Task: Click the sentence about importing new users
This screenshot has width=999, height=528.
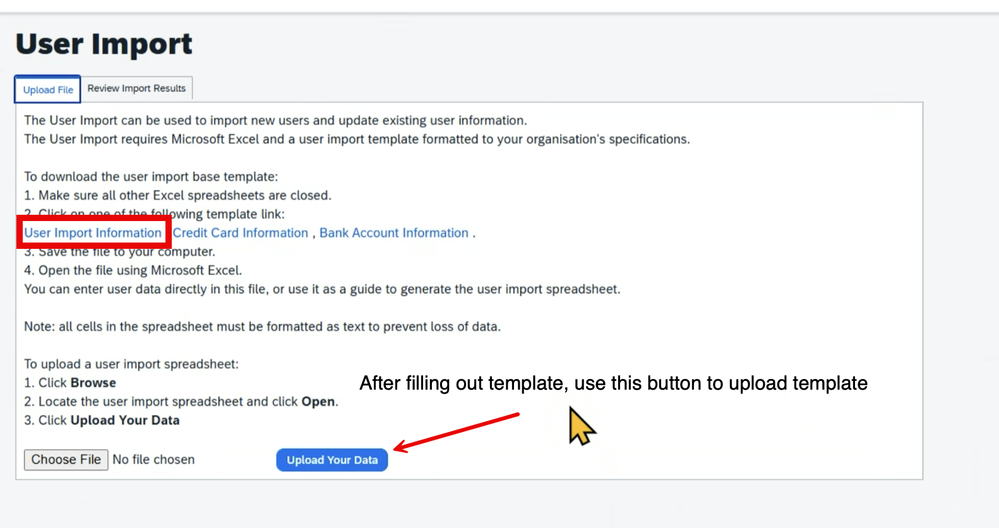Action: 276,121
